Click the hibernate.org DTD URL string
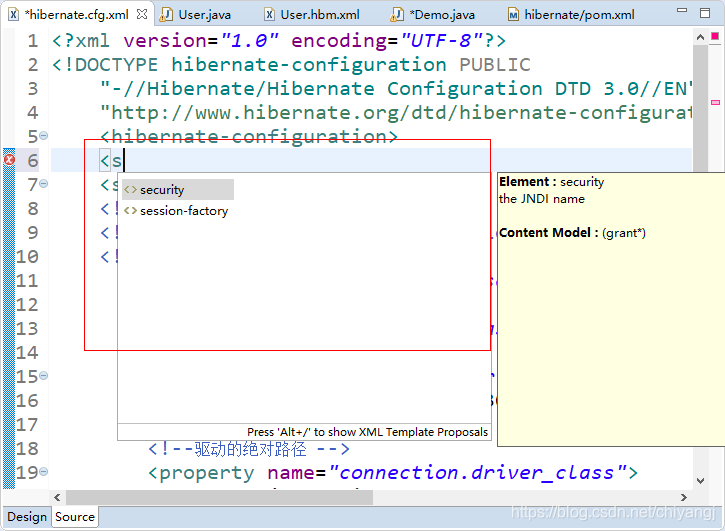 tap(396, 113)
